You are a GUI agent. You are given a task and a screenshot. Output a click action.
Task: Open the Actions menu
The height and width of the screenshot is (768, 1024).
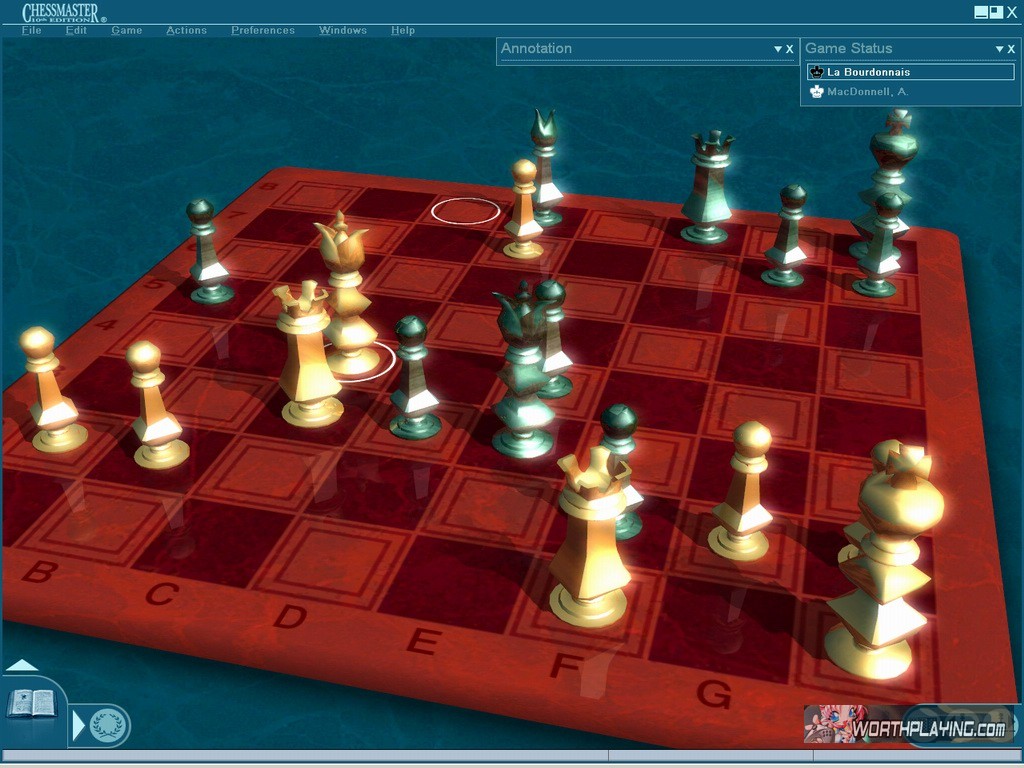tap(186, 30)
